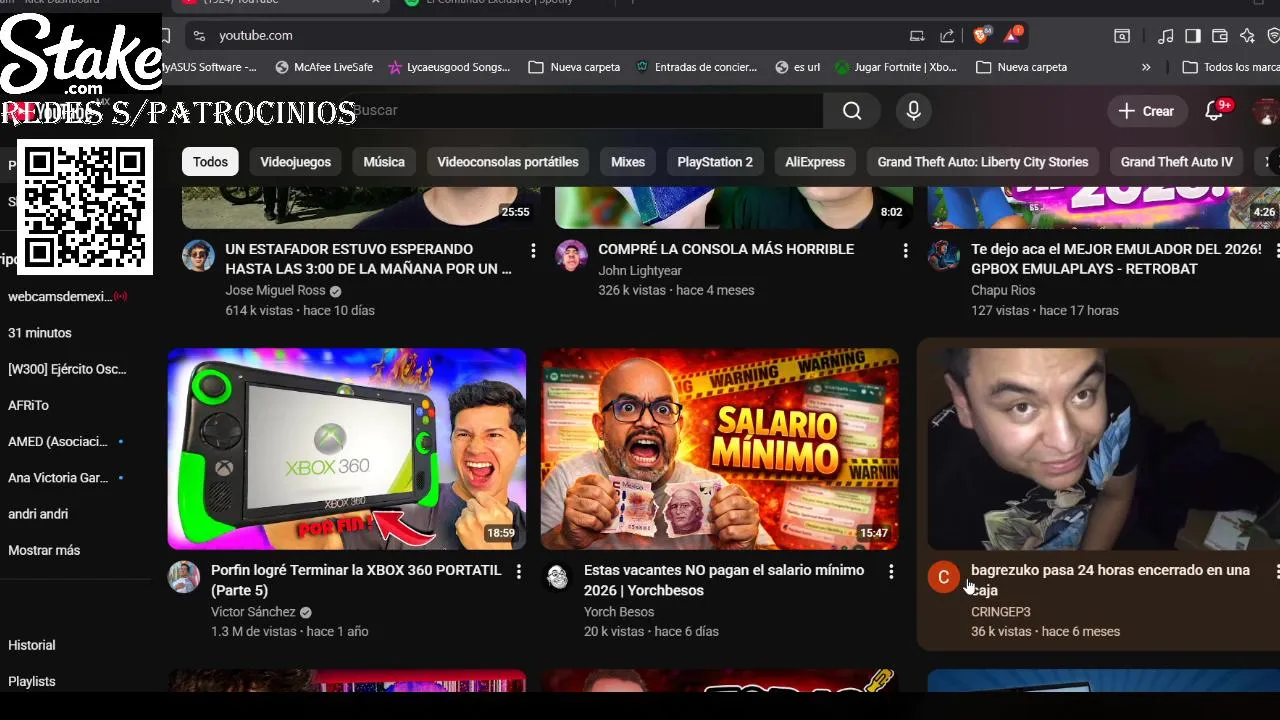The width and height of the screenshot is (1280, 720).
Task: Select the AliExpress filter chip
Action: (x=815, y=162)
